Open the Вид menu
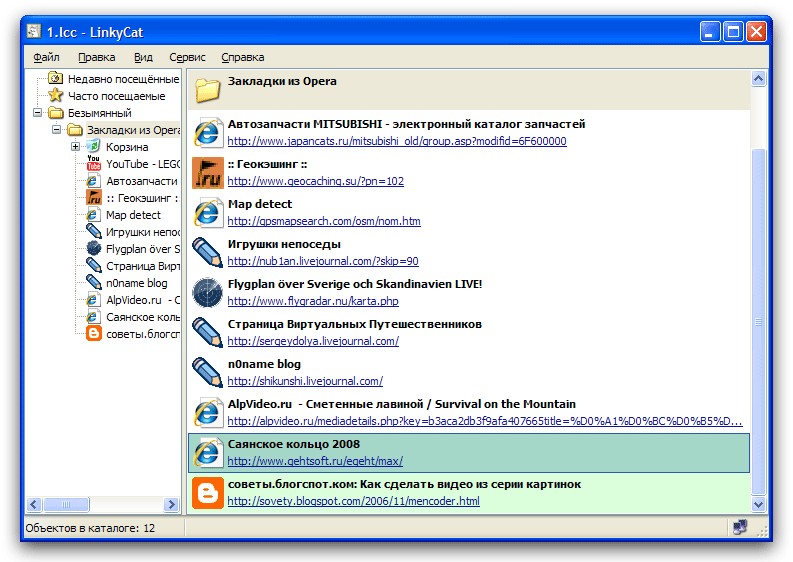This screenshot has height=562, width=793. pyautogui.click(x=143, y=57)
